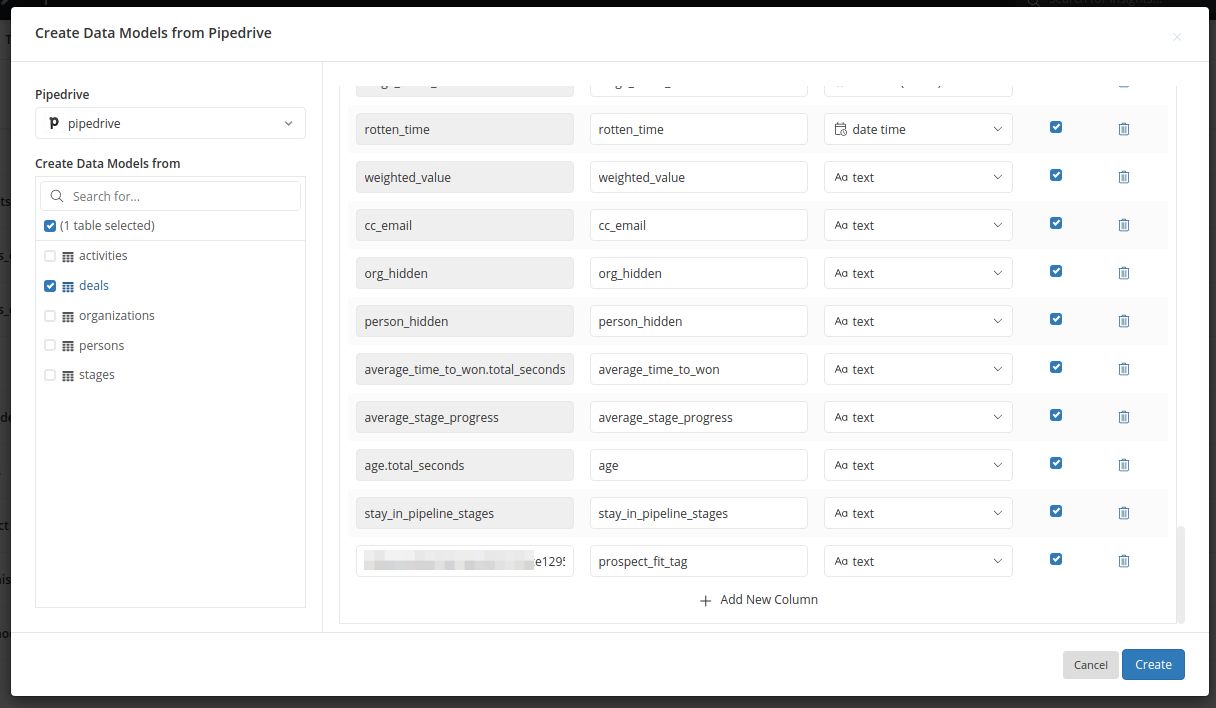Viewport: 1216px width, 708px height.
Task: Click the search magnifier icon
Action: [57, 196]
